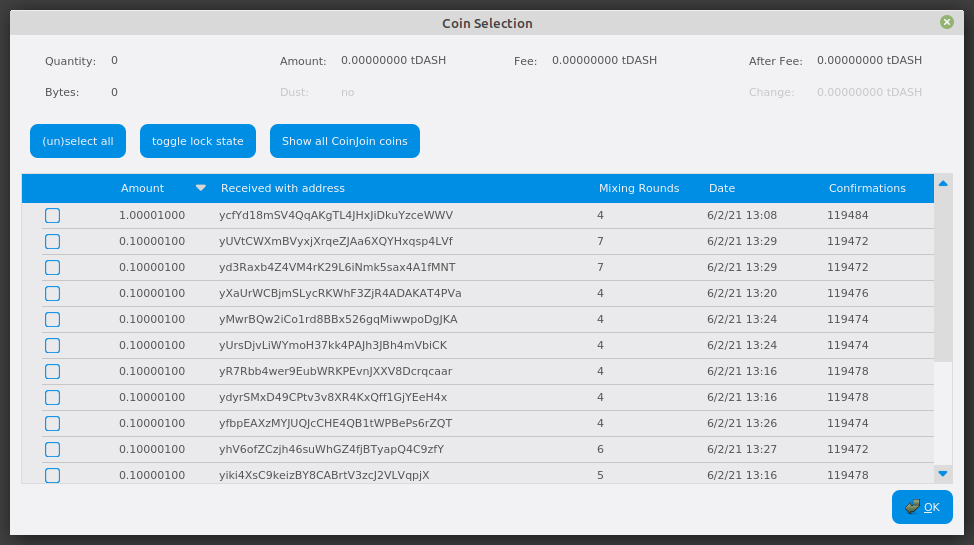Close the Coin Selection dialog
This screenshot has width=974, height=545.
(946, 22)
